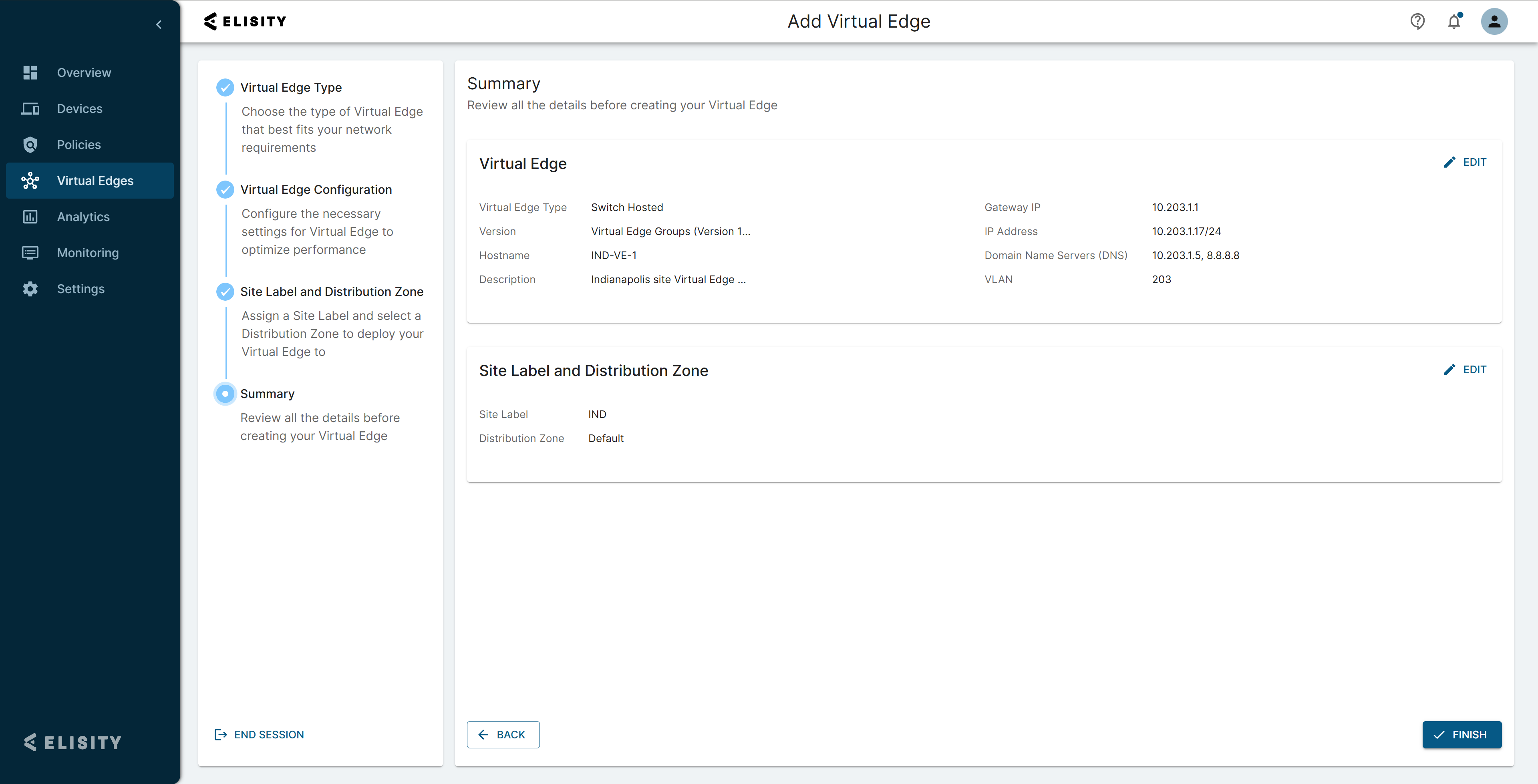Click Site Label step checkmark icon
The height and width of the screenshot is (784, 1538).
click(x=225, y=291)
